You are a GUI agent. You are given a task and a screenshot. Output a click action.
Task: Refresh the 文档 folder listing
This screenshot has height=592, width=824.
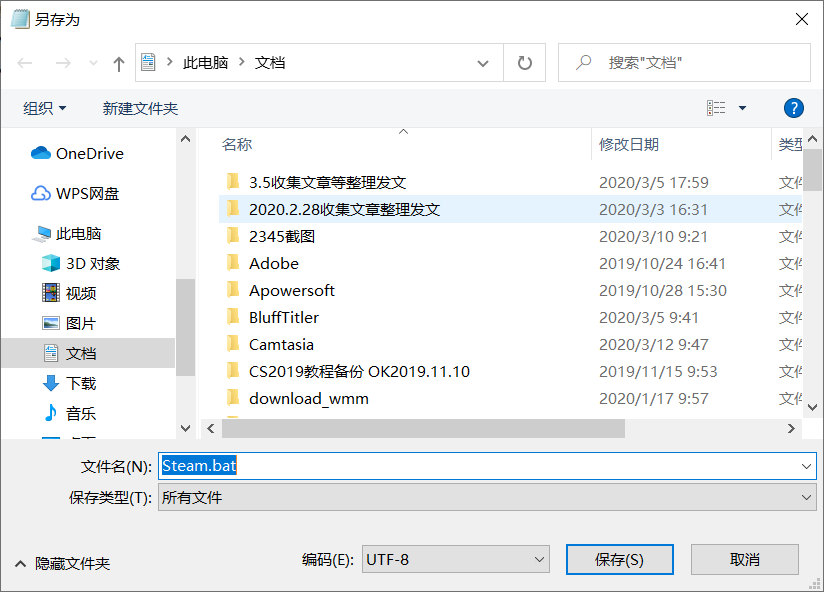[x=524, y=63]
